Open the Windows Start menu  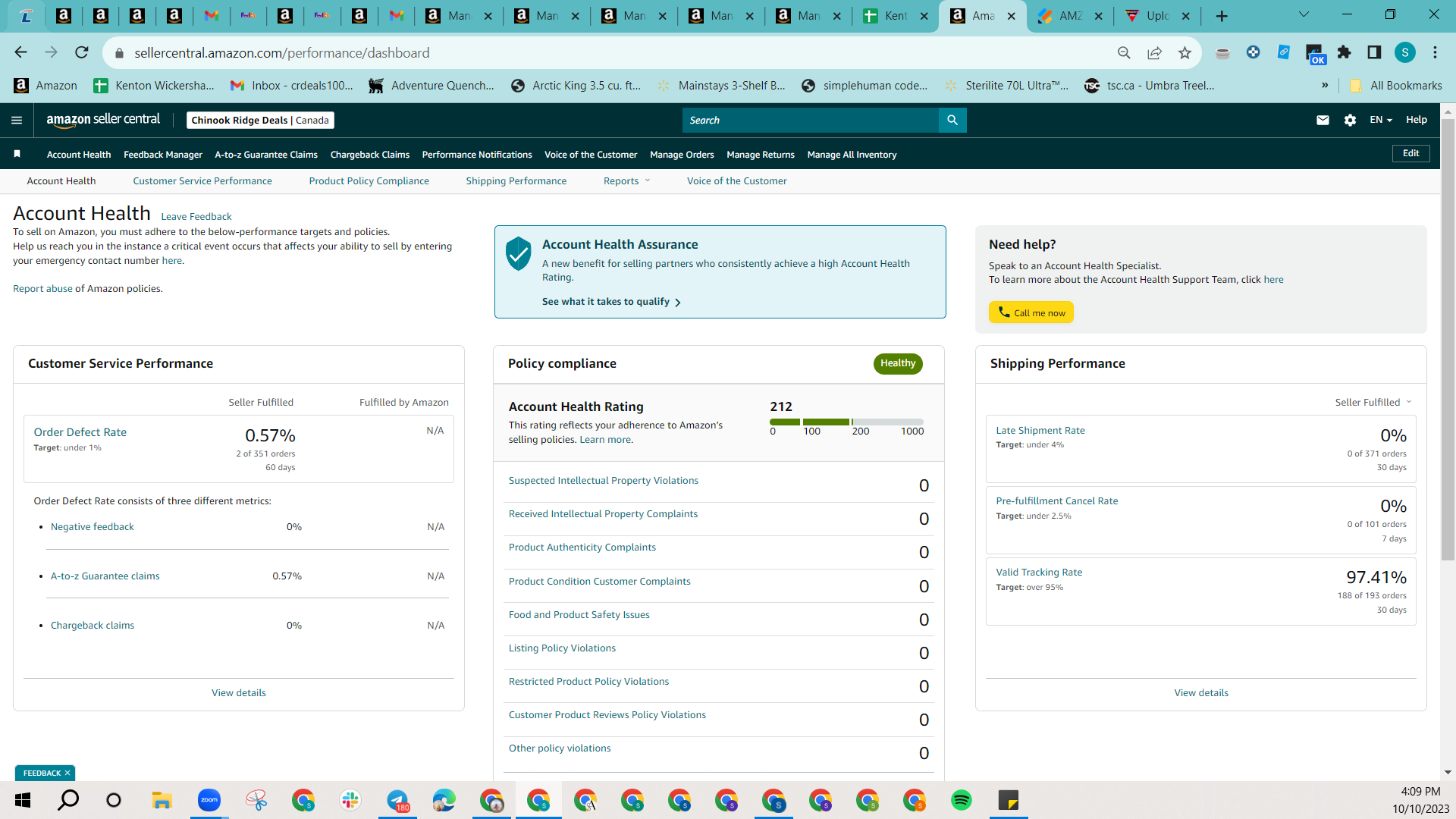tap(22, 800)
